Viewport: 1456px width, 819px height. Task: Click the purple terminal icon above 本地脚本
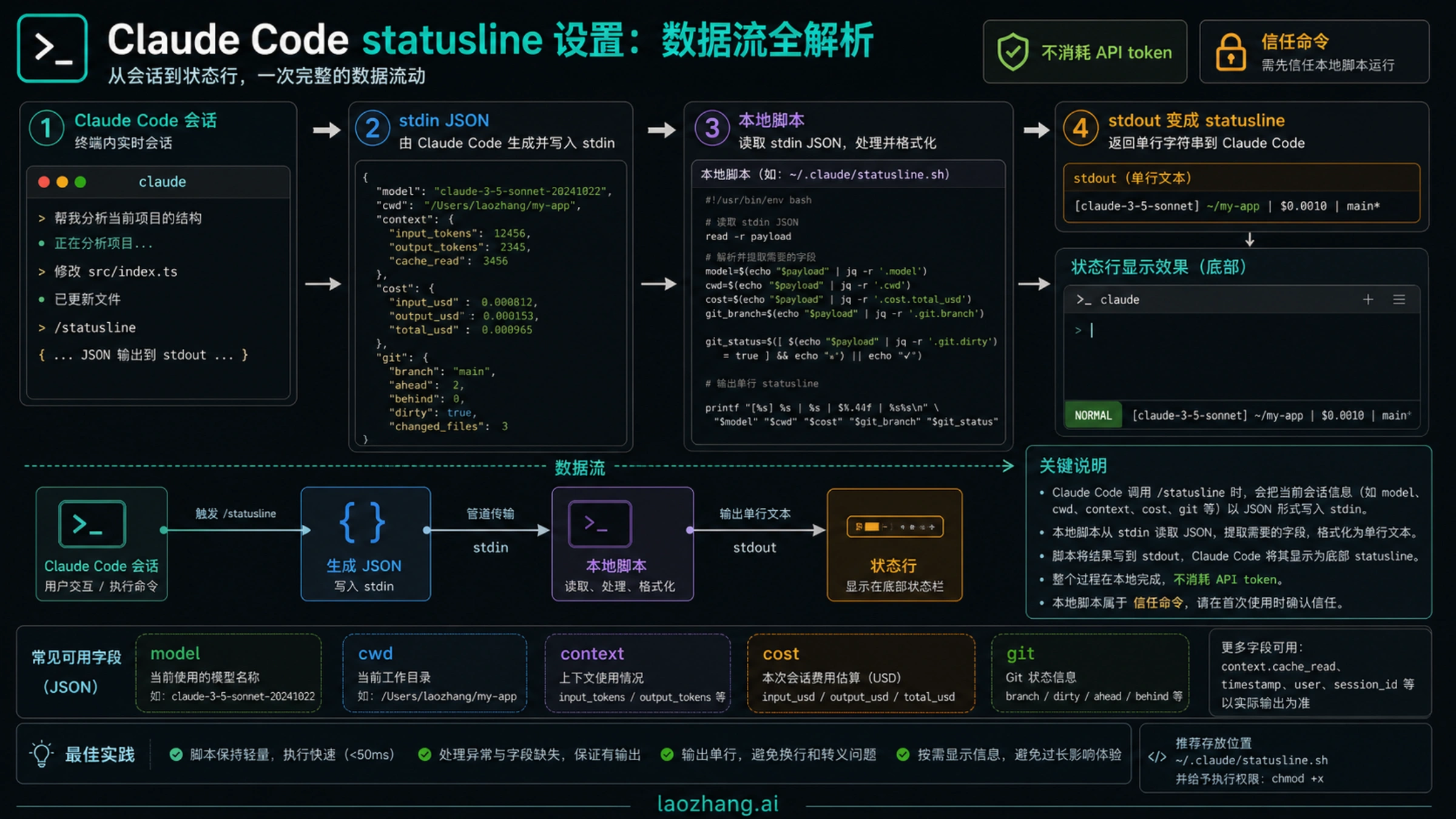[x=599, y=524]
